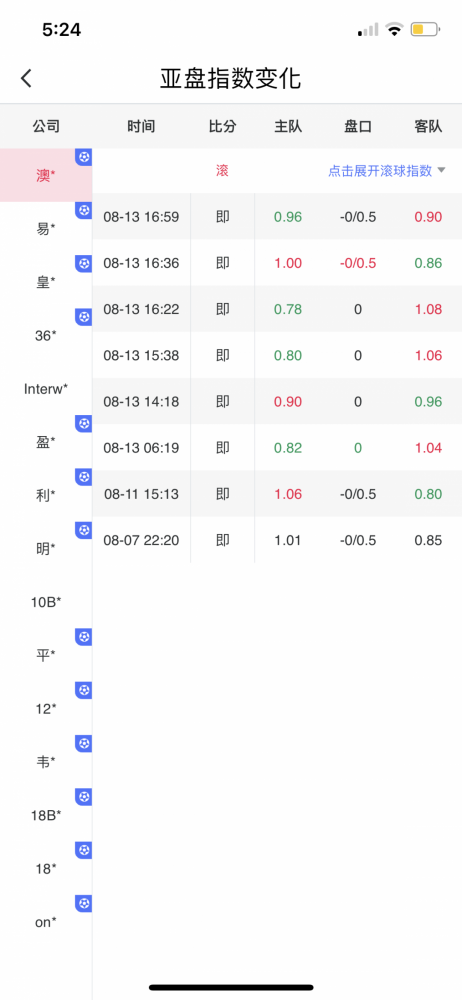462x1000 pixels.
Task: Select company 36* in sidebar
Action: coord(46,335)
